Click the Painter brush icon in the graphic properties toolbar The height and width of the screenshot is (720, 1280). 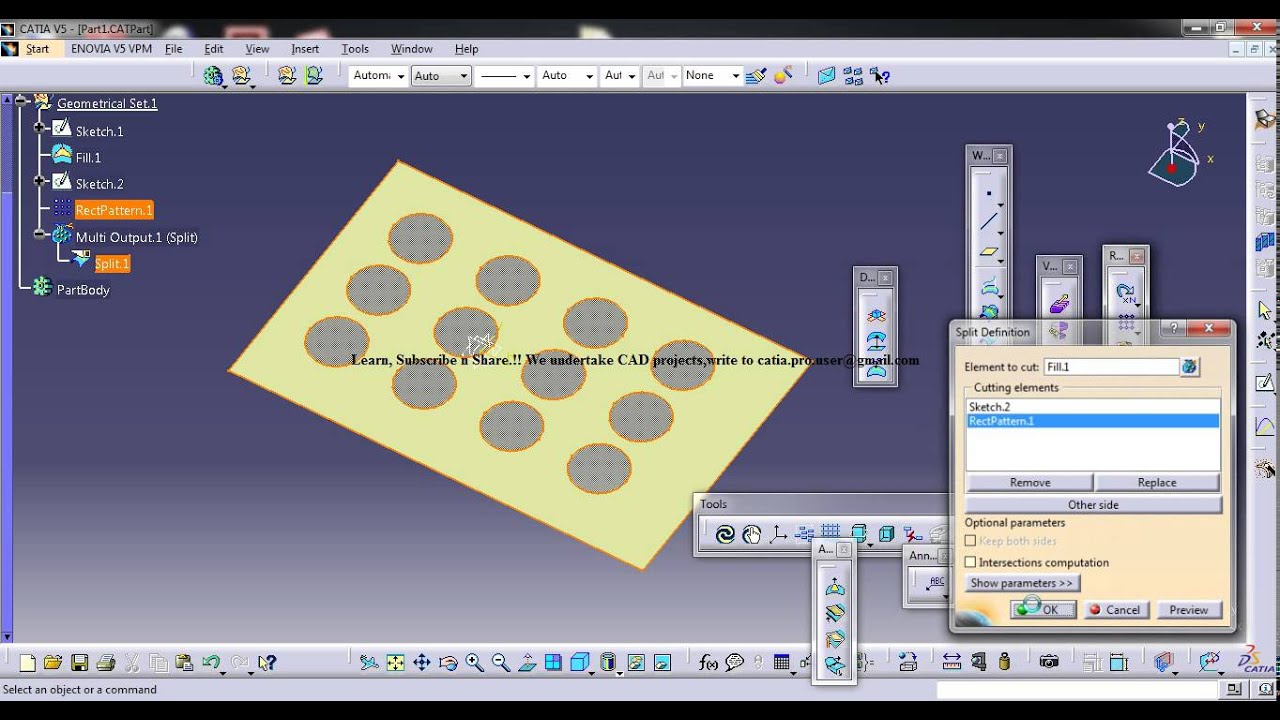pyautogui.click(x=757, y=75)
